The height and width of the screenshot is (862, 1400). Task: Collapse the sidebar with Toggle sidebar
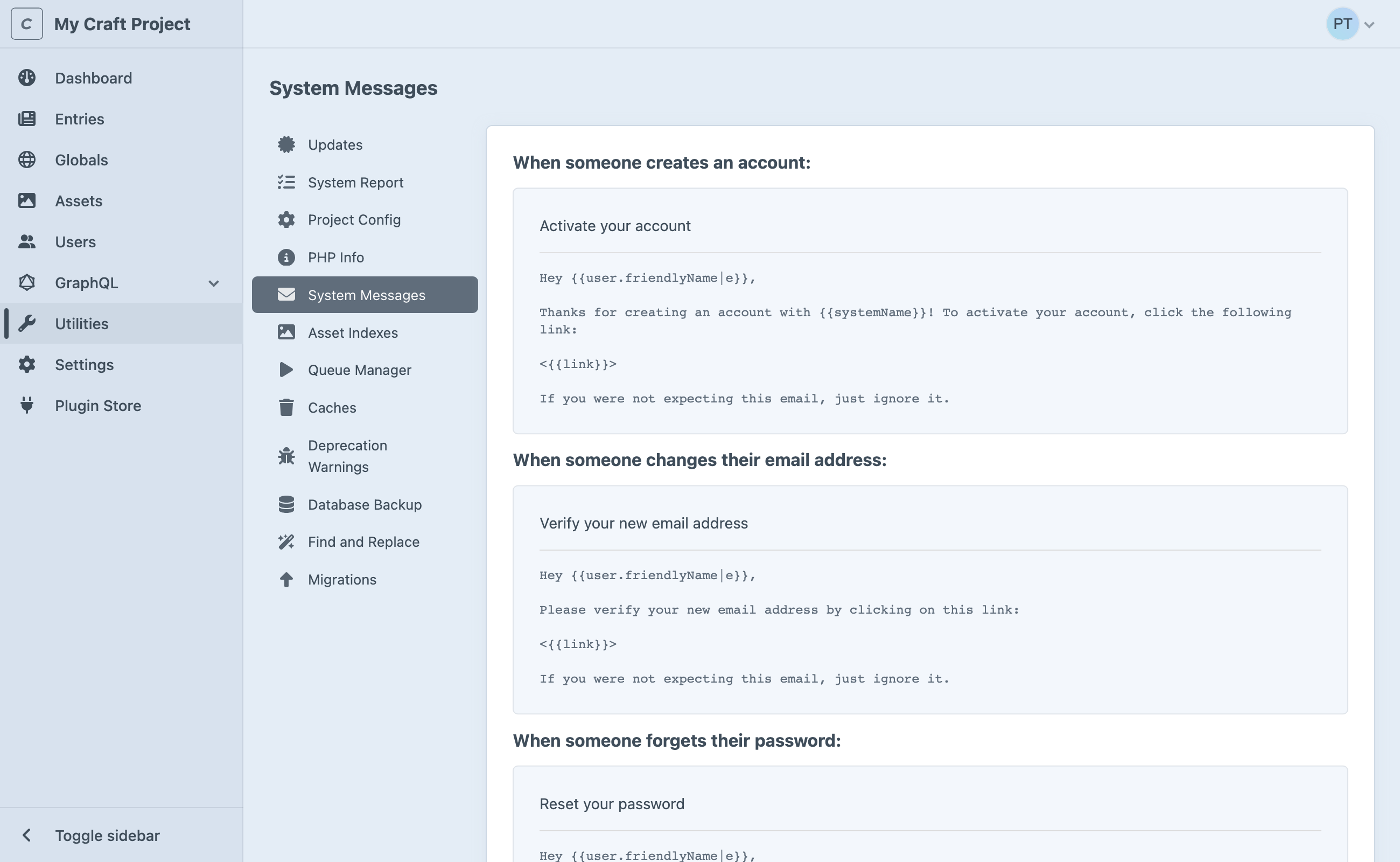pyautogui.click(x=107, y=835)
